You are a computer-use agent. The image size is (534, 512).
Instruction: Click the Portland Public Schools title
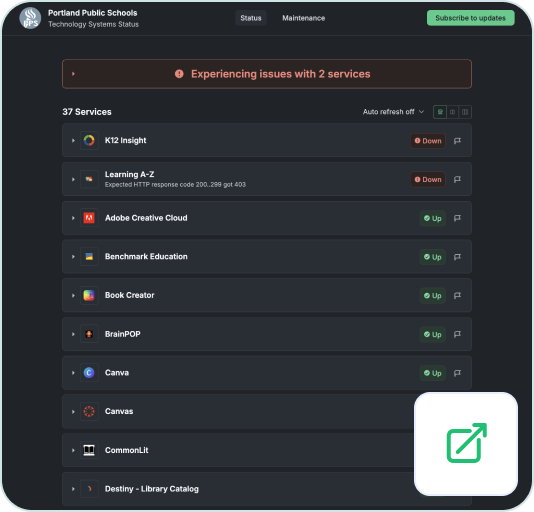tap(93, 13)
